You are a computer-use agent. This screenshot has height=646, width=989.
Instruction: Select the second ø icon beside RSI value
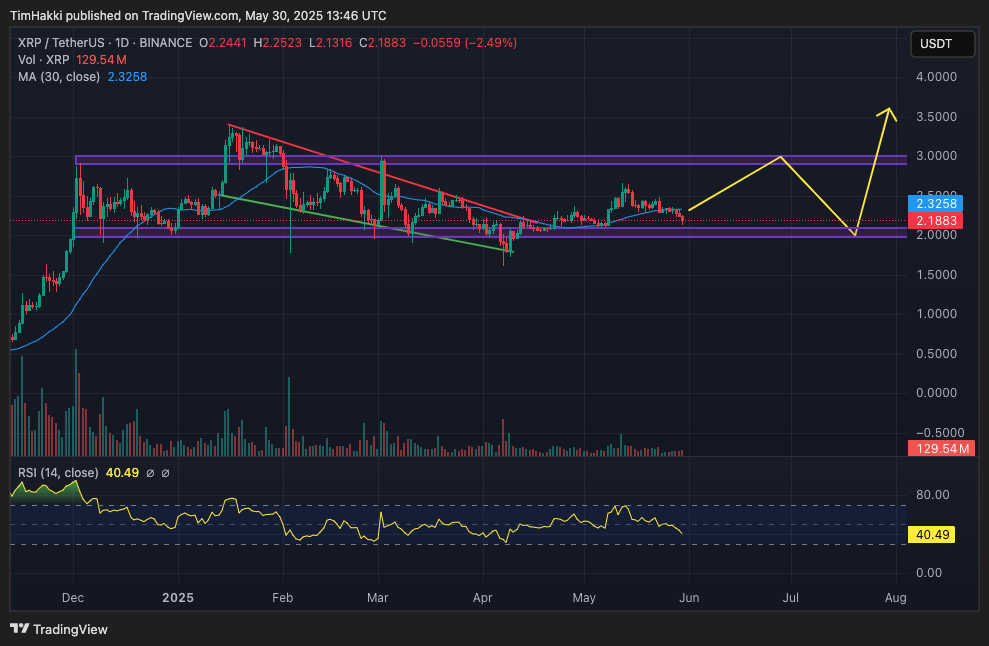166,472
